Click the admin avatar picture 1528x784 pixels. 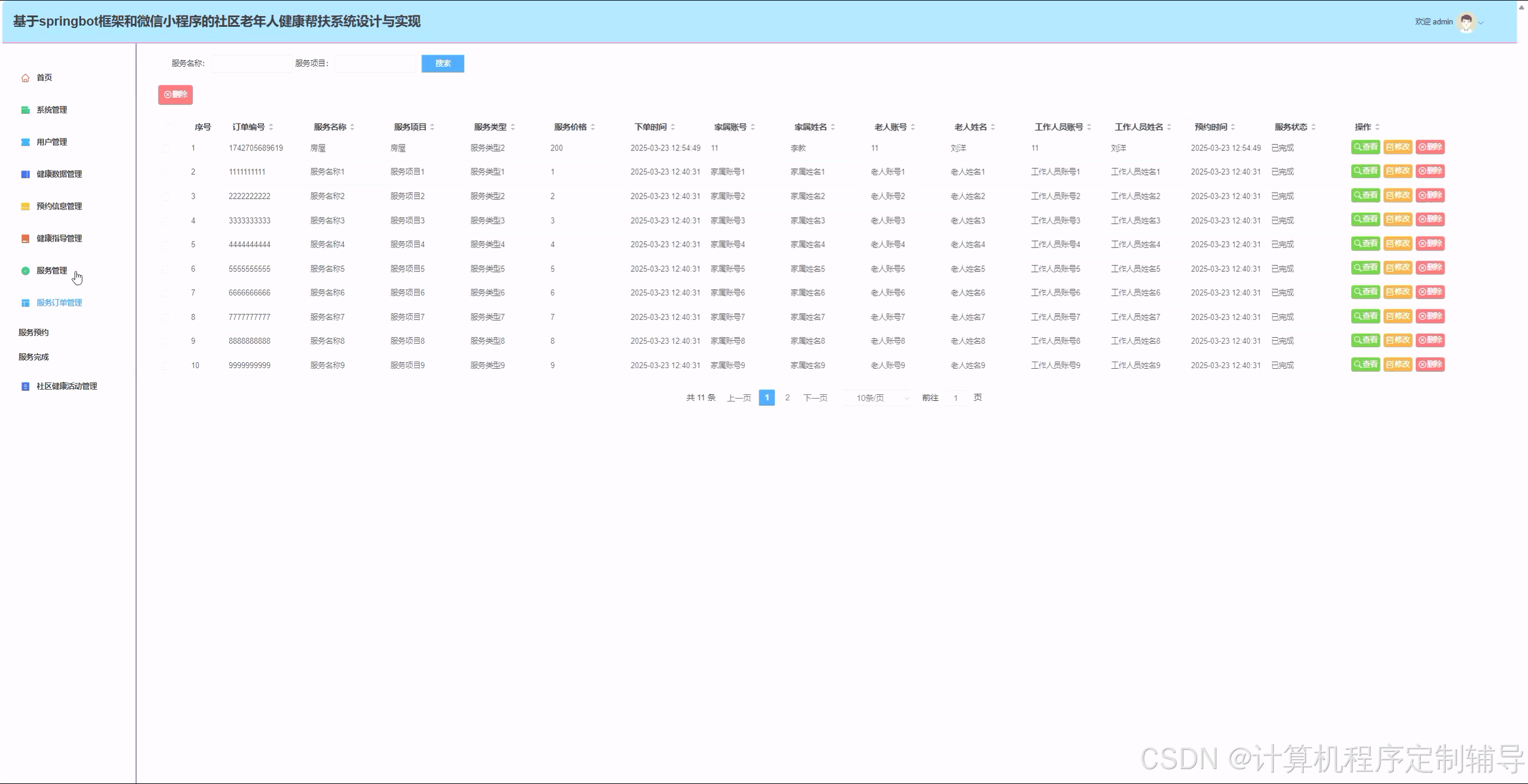[1466, 22]
